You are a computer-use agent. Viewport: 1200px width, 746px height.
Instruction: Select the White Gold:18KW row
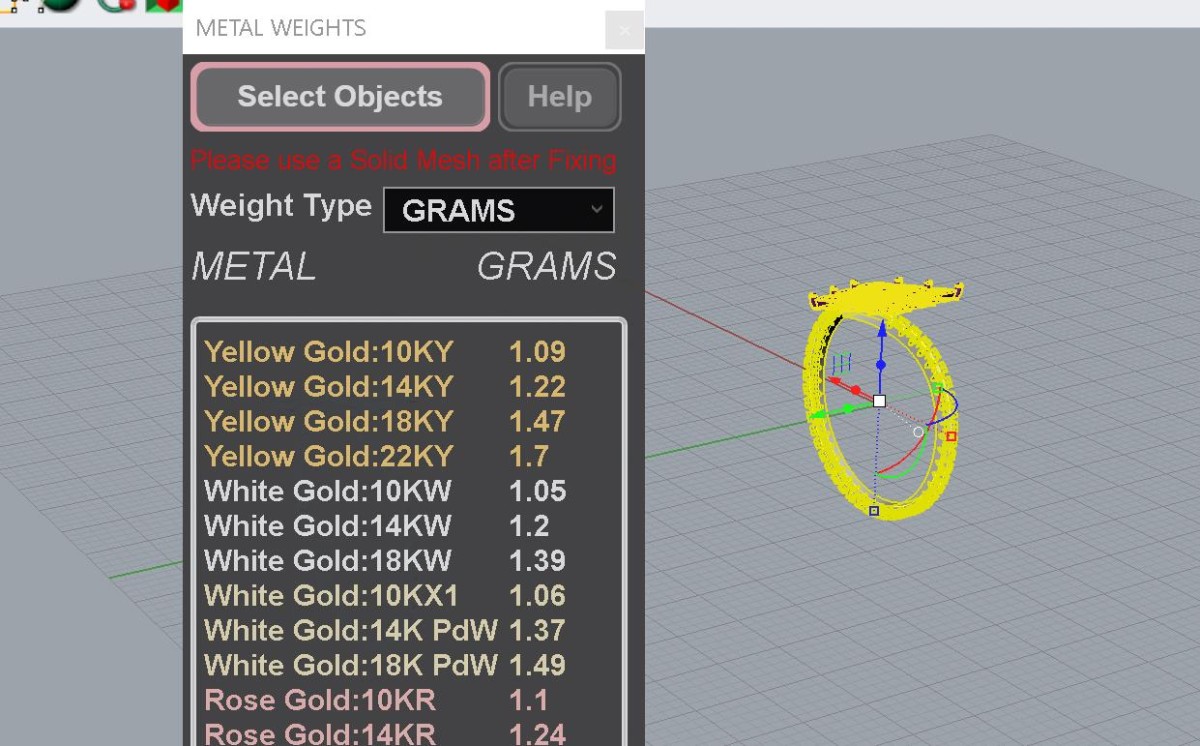click(x=385, y=561)
